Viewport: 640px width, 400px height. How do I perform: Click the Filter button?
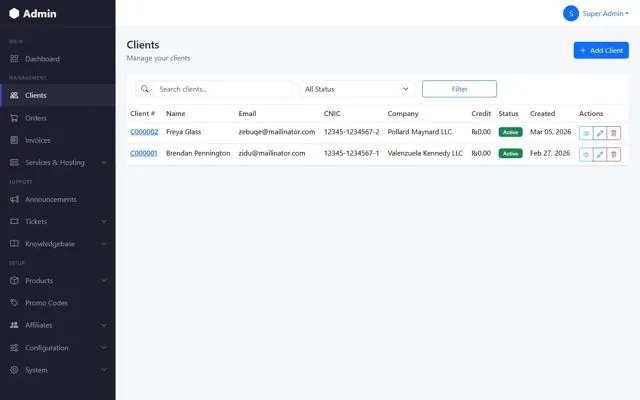tap(460, 89)
